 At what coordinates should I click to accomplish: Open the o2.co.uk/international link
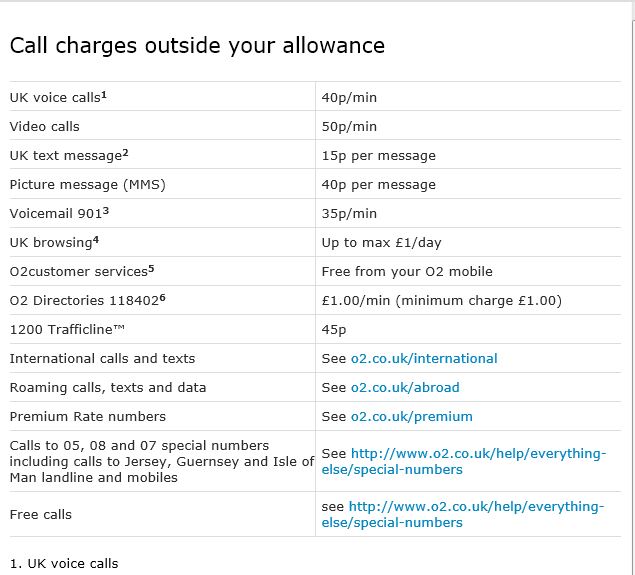[423, 358]
